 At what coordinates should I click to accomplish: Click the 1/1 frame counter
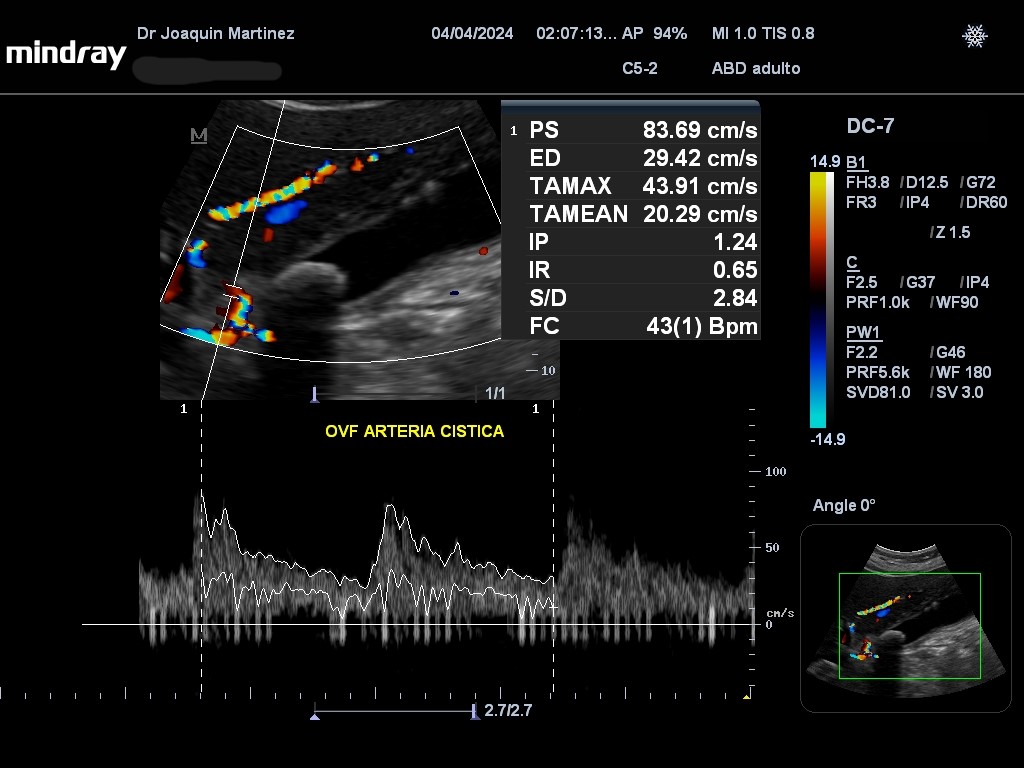pos(495,393)
